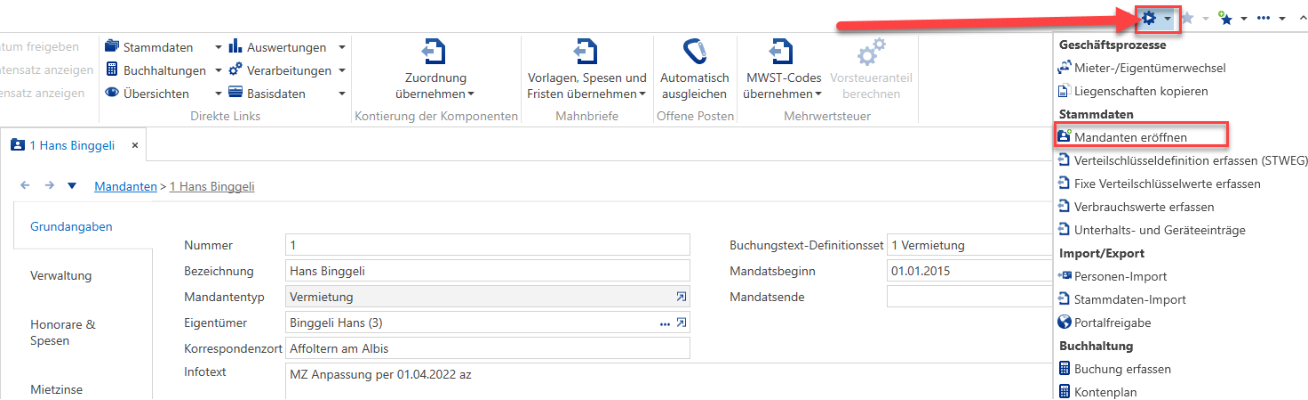This screenshot has height=400, width=1308.
Task: Click the grey favorites star icon
Action: coord(1187,18)
